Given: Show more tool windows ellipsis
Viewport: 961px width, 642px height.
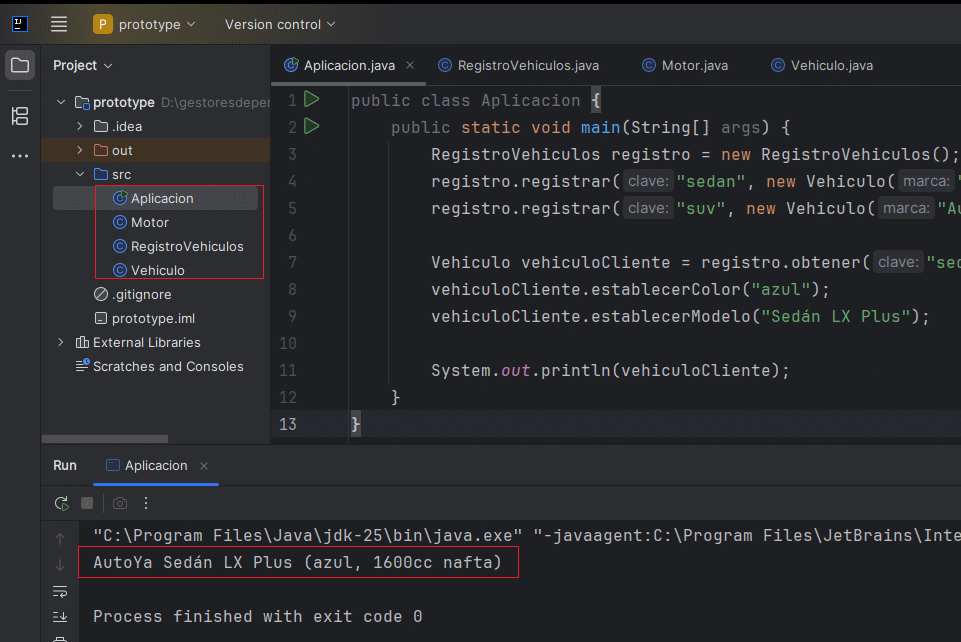Looking at the screenshot, I should coord(20,156).
